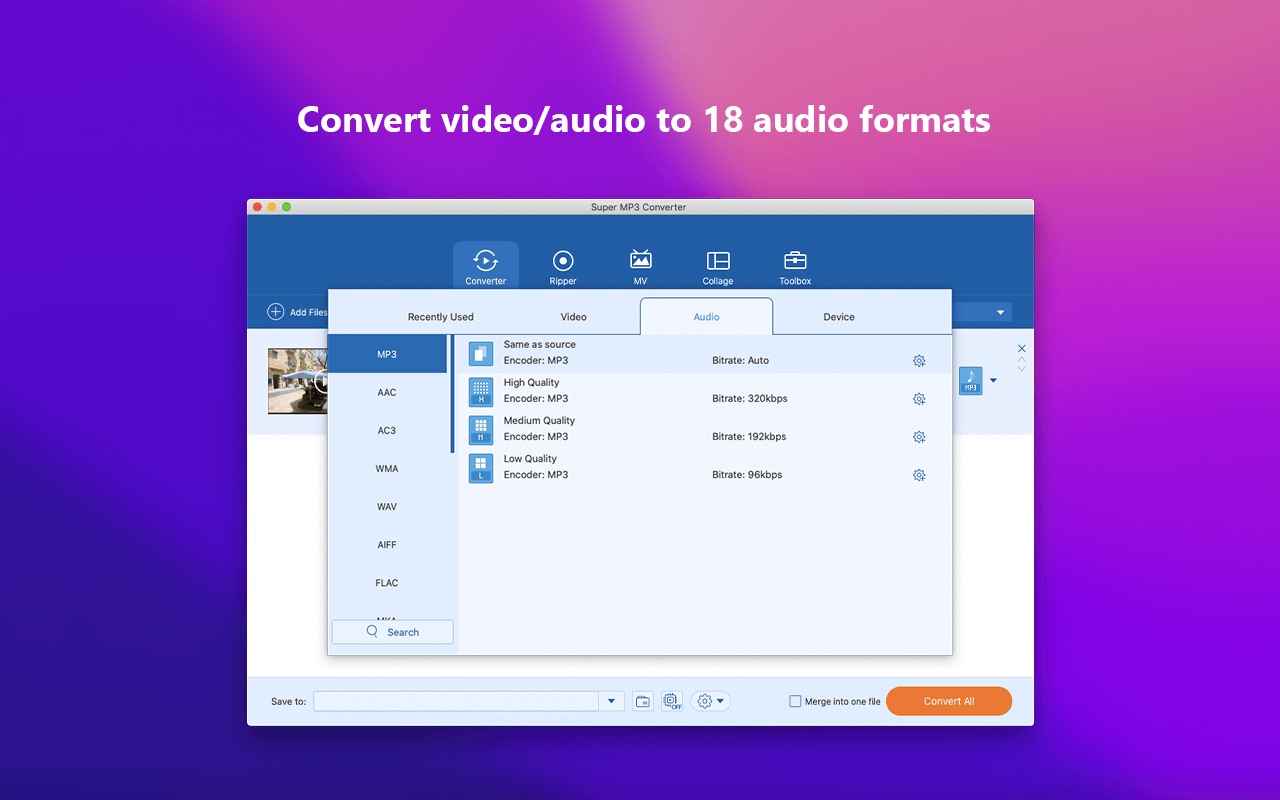Select AIFF in the format list
This screenshot has width=1280, height=800.
click(x=387, y=544)
